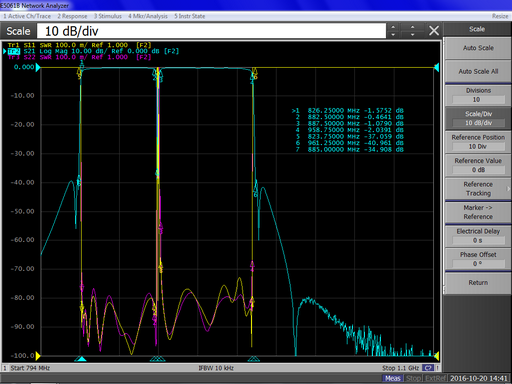The image size is (512, 384).
Task: Click the Meas status indicator
Action: pyautogui.click(x=392, y=378)
